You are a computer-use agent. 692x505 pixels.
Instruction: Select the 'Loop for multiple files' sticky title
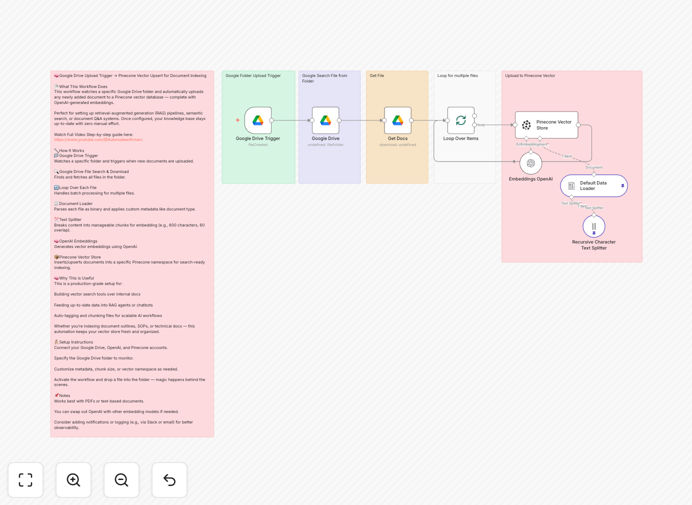(x=458, y=76)
